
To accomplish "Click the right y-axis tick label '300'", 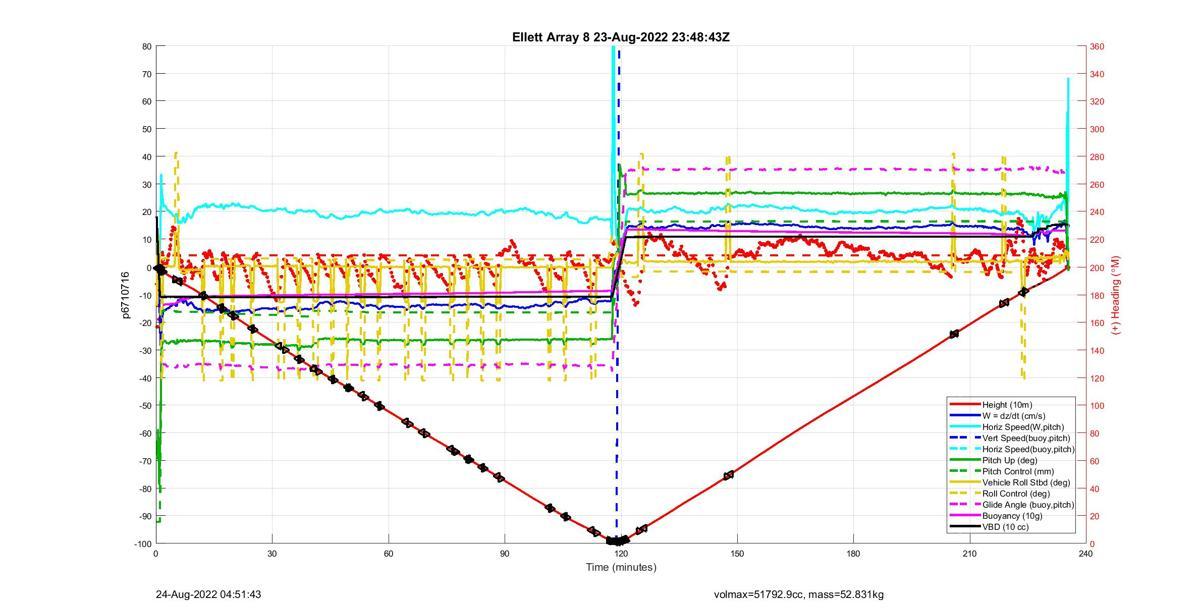I will pyautogui.click(x=1097, y=129).
